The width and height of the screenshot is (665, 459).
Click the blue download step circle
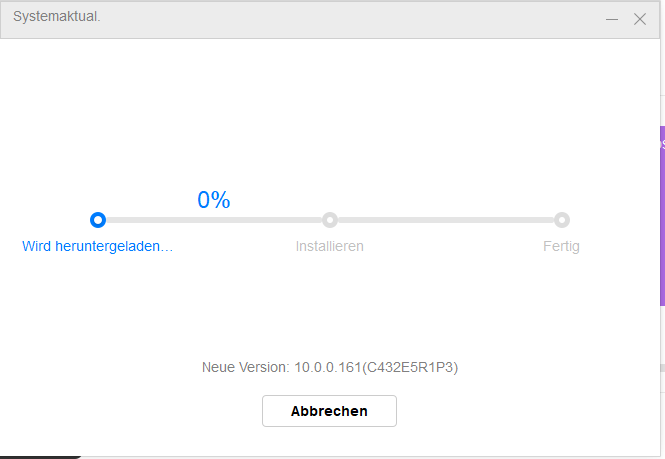[98, 220]
